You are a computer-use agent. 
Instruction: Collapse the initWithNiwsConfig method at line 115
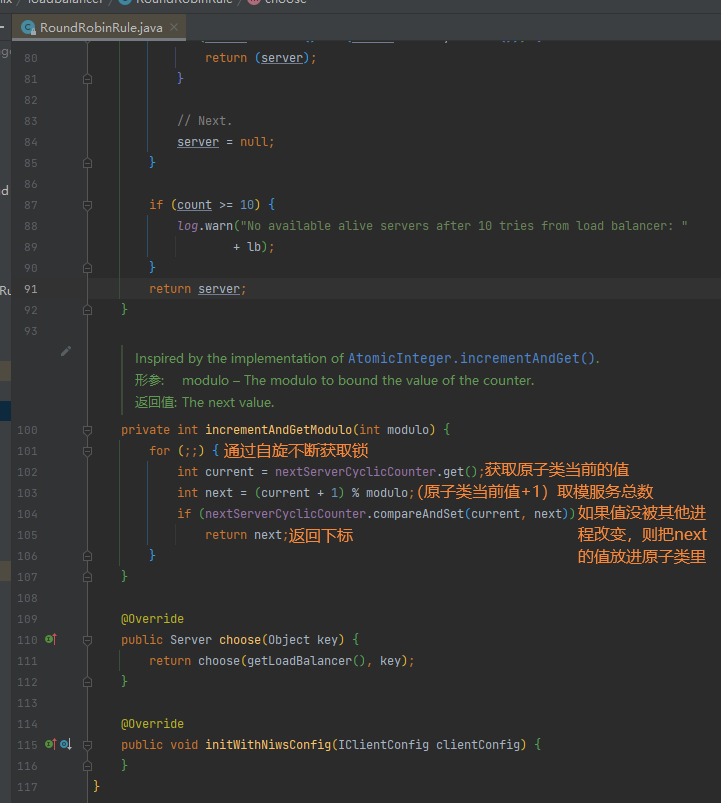click(88, 745)
